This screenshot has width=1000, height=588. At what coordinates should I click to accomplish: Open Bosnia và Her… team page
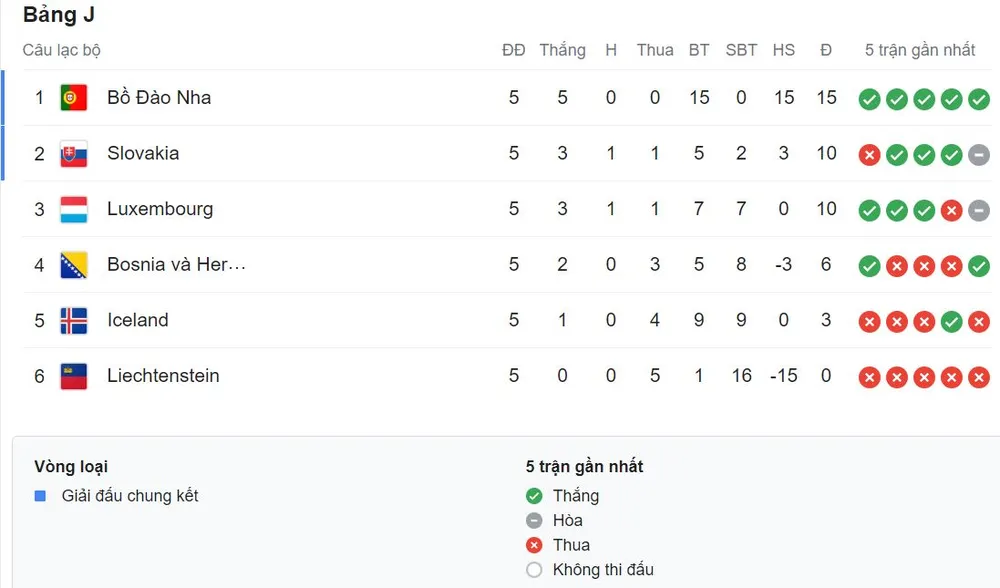pyautogui.click(x=176, y=265)
